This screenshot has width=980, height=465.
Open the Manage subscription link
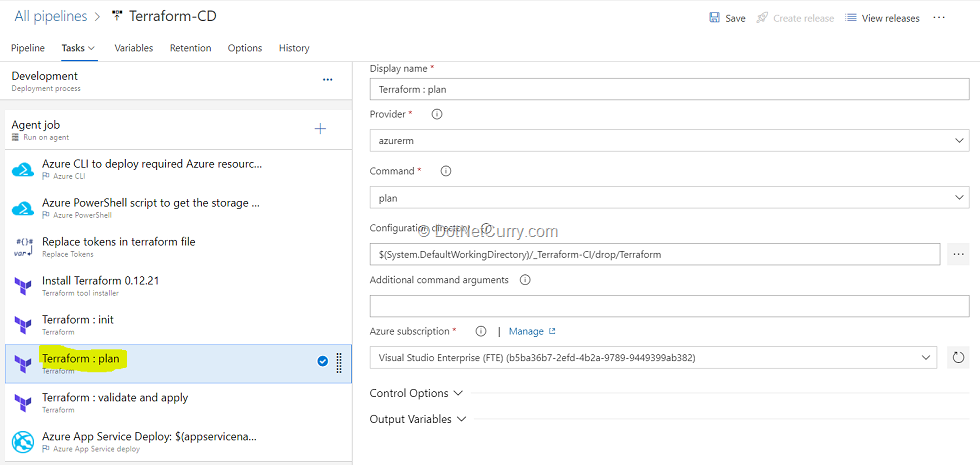point(532,331)
